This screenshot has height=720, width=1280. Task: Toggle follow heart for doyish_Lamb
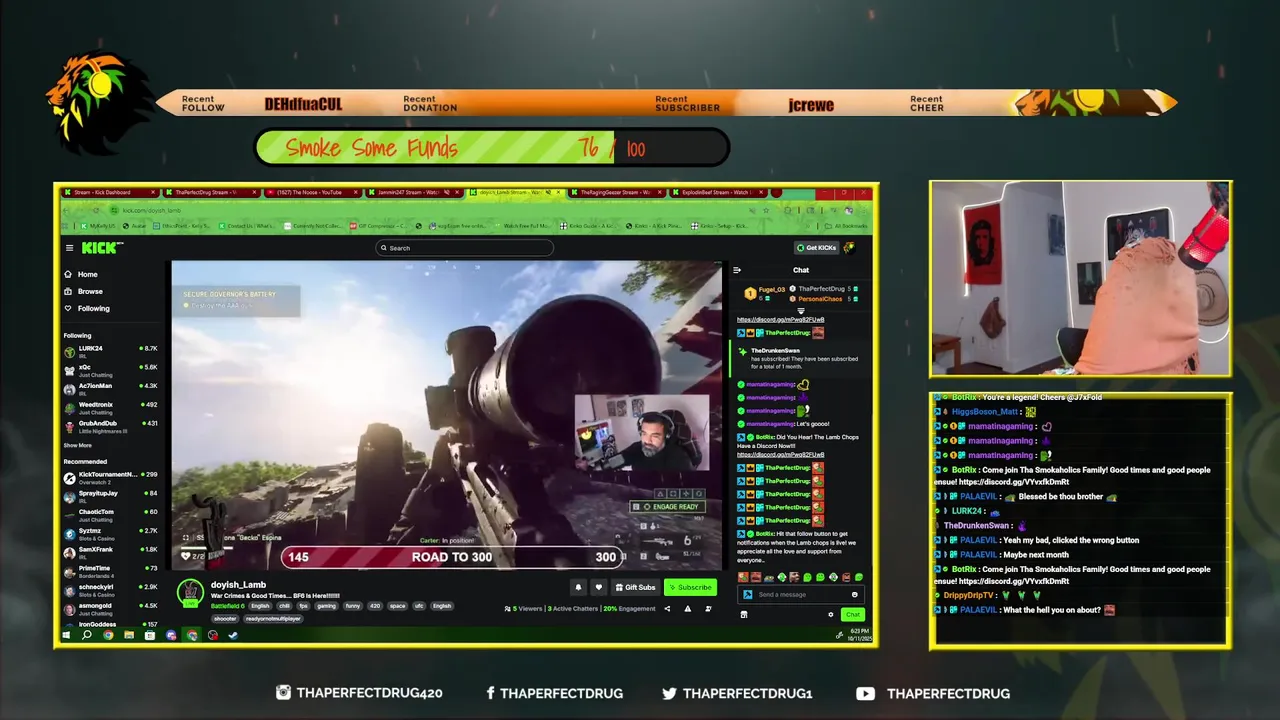[x=598, y=587]
